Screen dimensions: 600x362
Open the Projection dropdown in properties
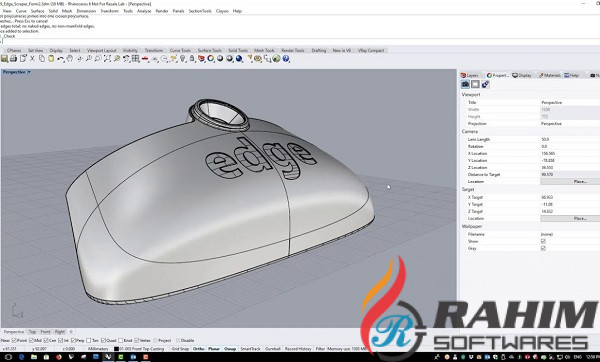[x=570, y=124]
